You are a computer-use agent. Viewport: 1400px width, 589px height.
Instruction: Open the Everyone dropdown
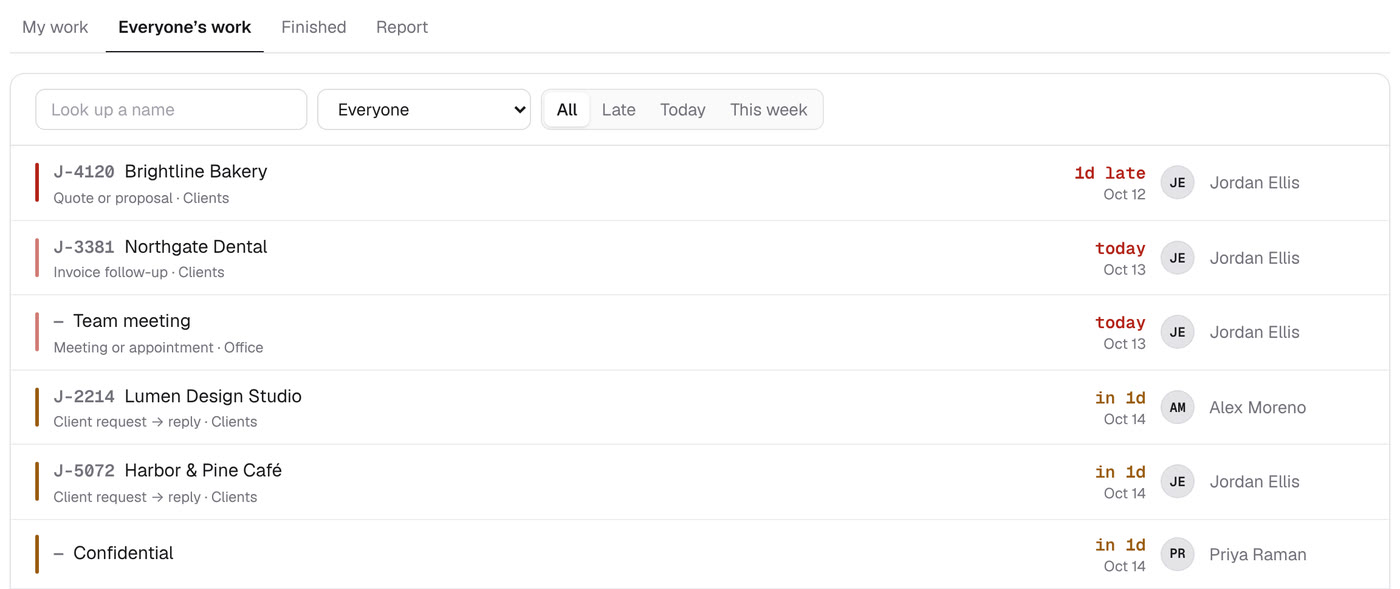pyautogui.click(x=424, y=110)
